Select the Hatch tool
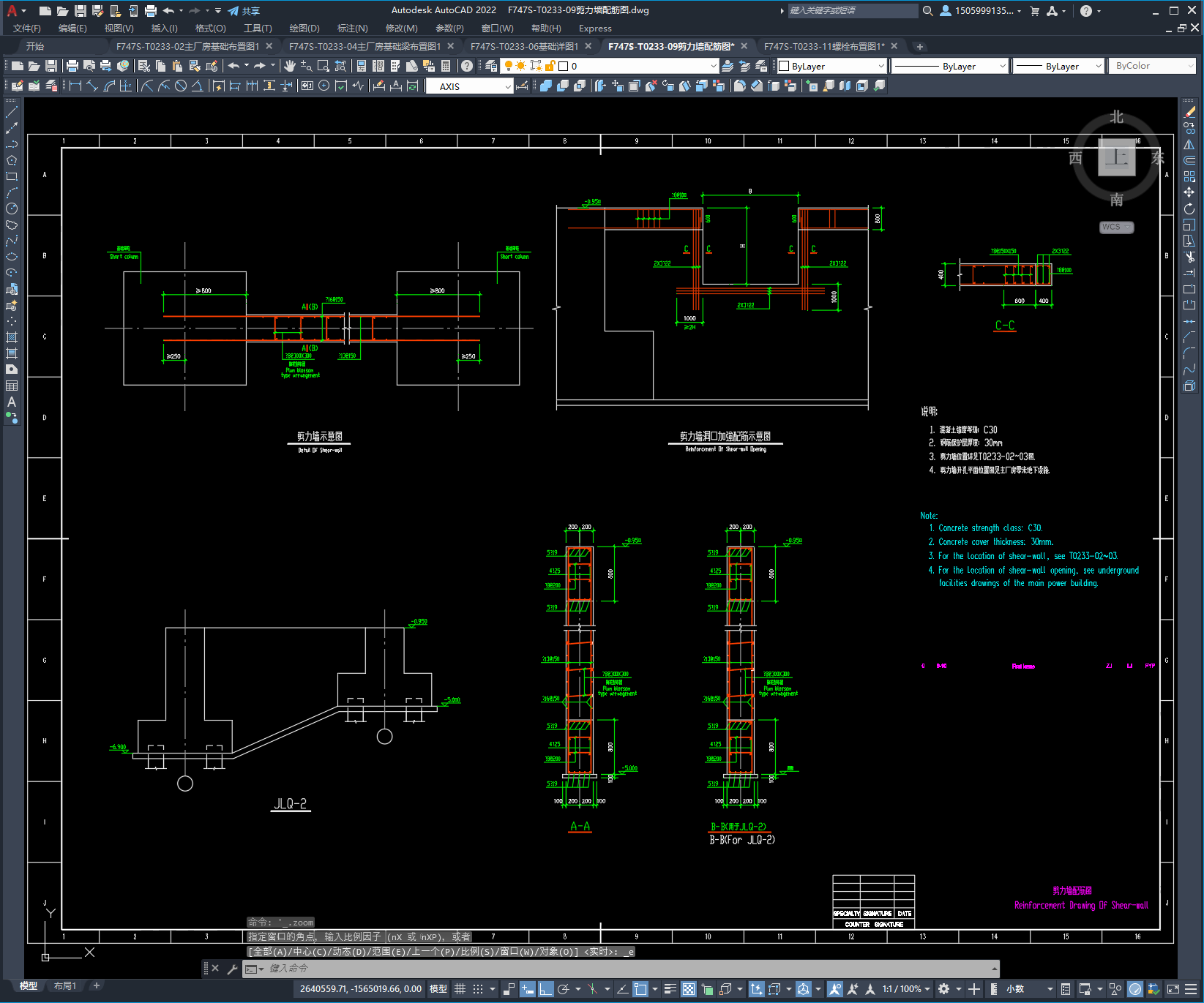Image resolution: width=1204 pixels, height=1003 pixels. (x=12, y=337)
